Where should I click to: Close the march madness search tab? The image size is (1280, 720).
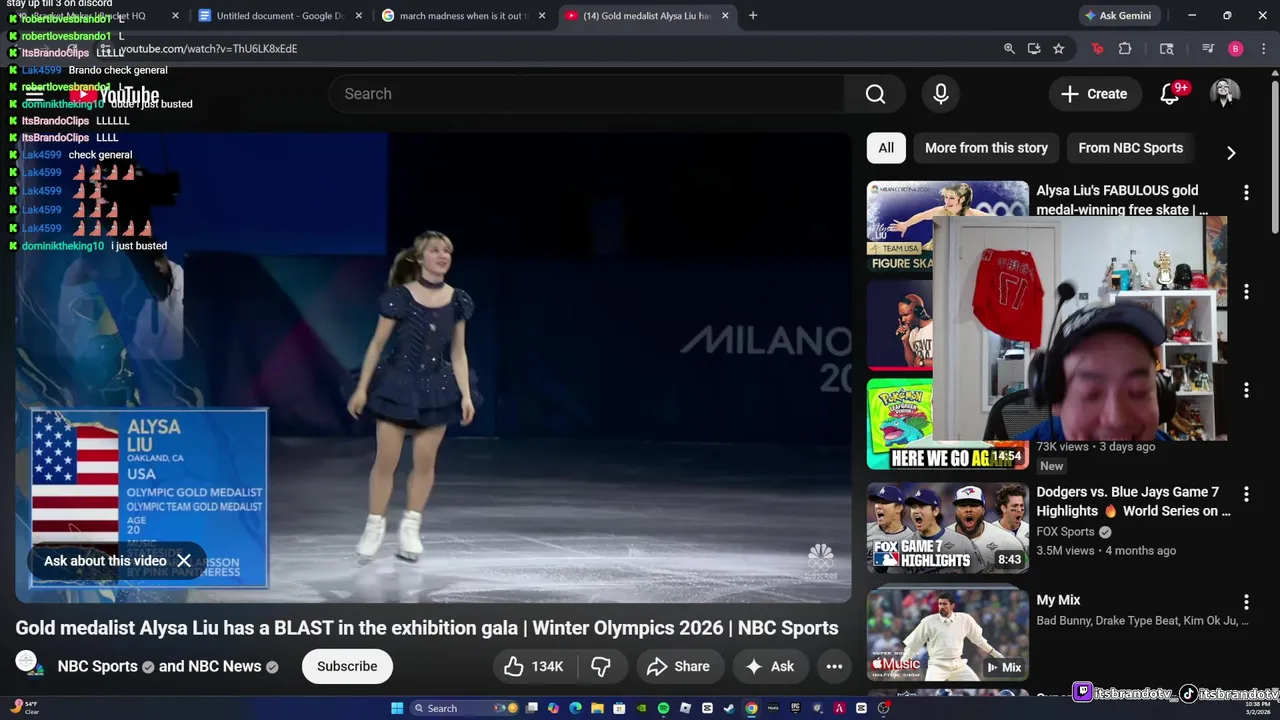point(542,16)
